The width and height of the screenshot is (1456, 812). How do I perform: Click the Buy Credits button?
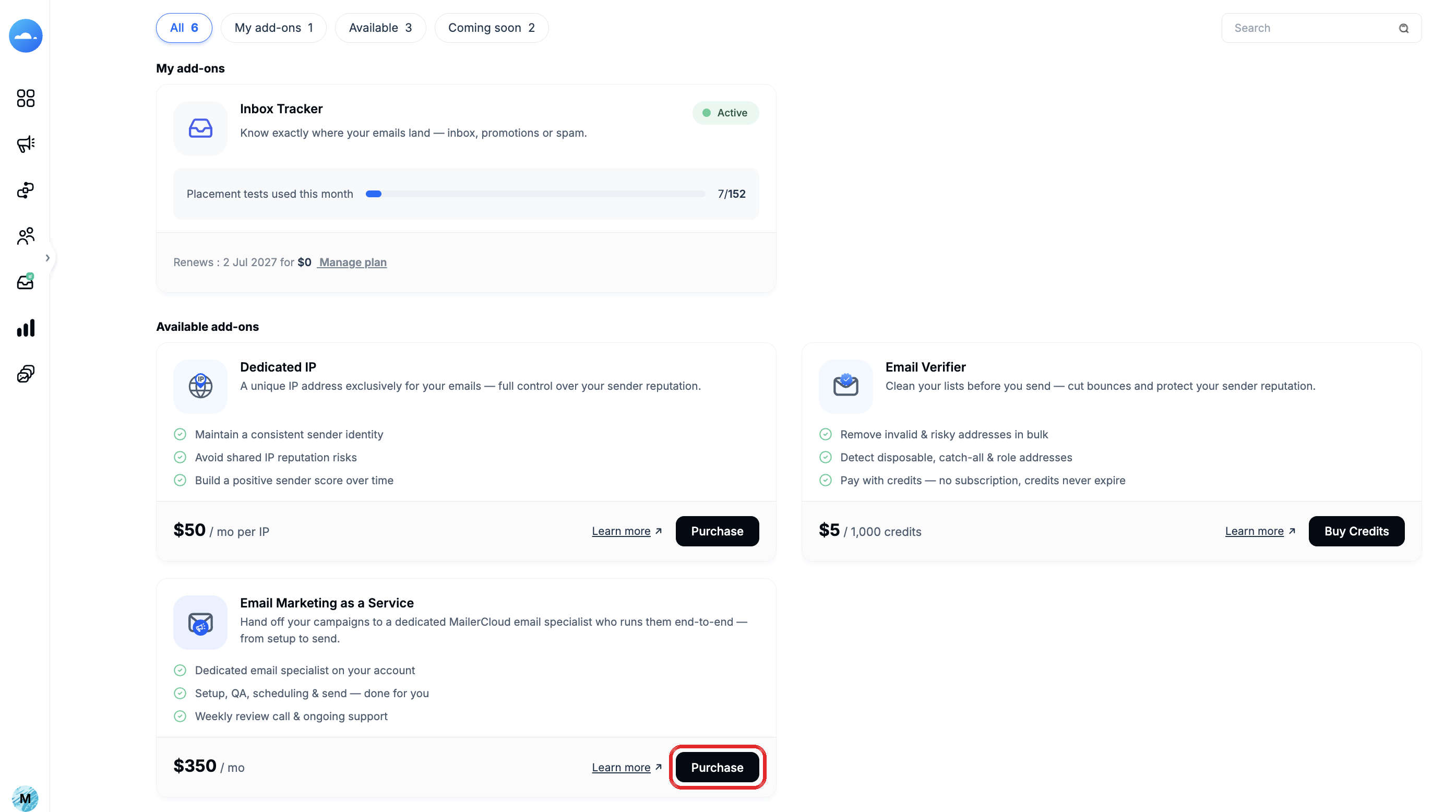pyautogui.click(x=1356, y=531)
